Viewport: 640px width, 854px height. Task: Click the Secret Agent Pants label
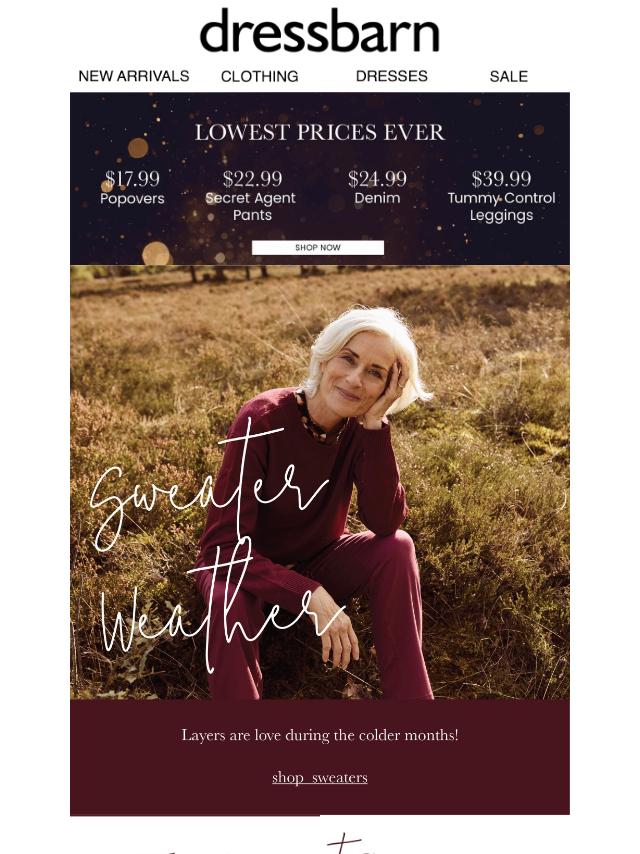tap(251, 206)
